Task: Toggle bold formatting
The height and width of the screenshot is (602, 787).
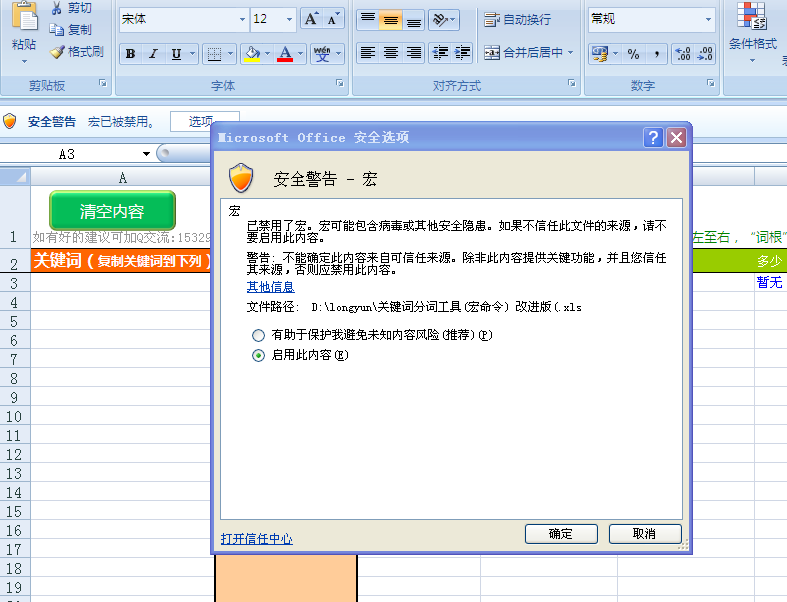Action: 130,53
